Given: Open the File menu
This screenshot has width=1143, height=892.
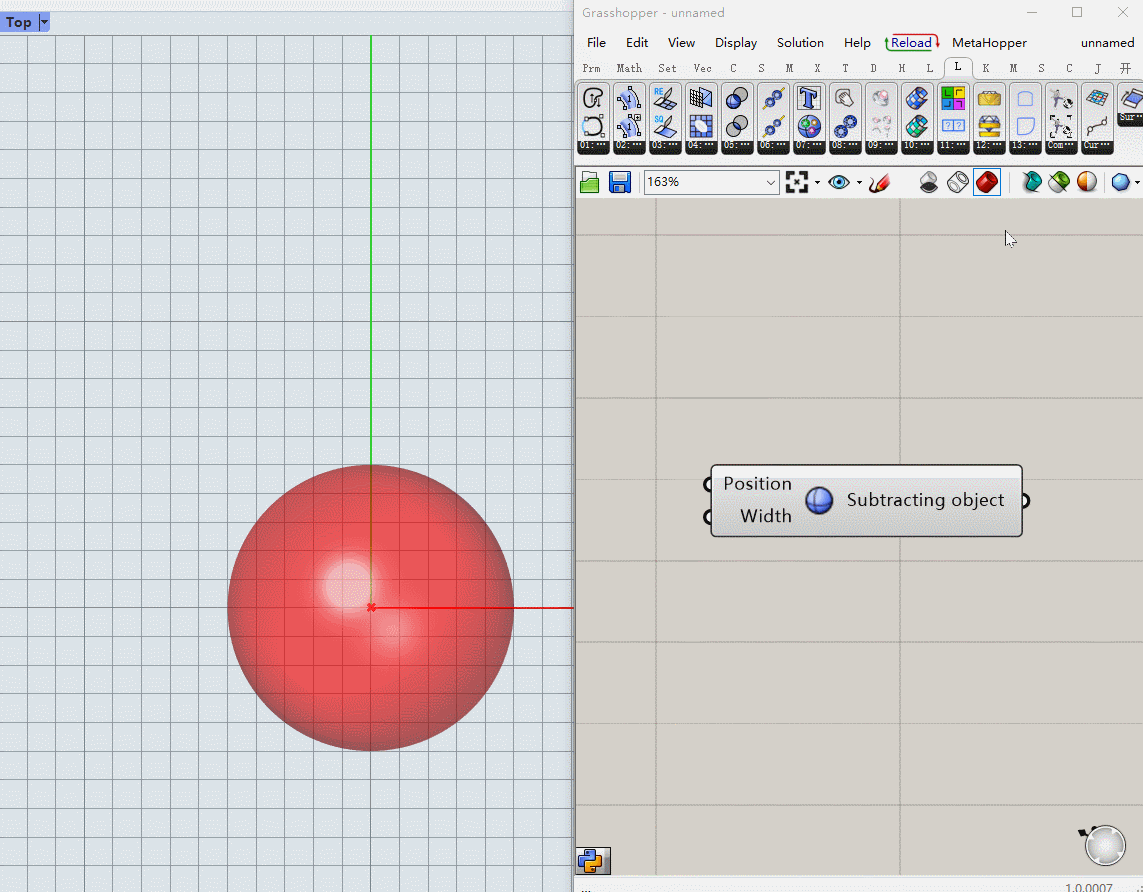Looking at the screenshot, I should (596, 43).
